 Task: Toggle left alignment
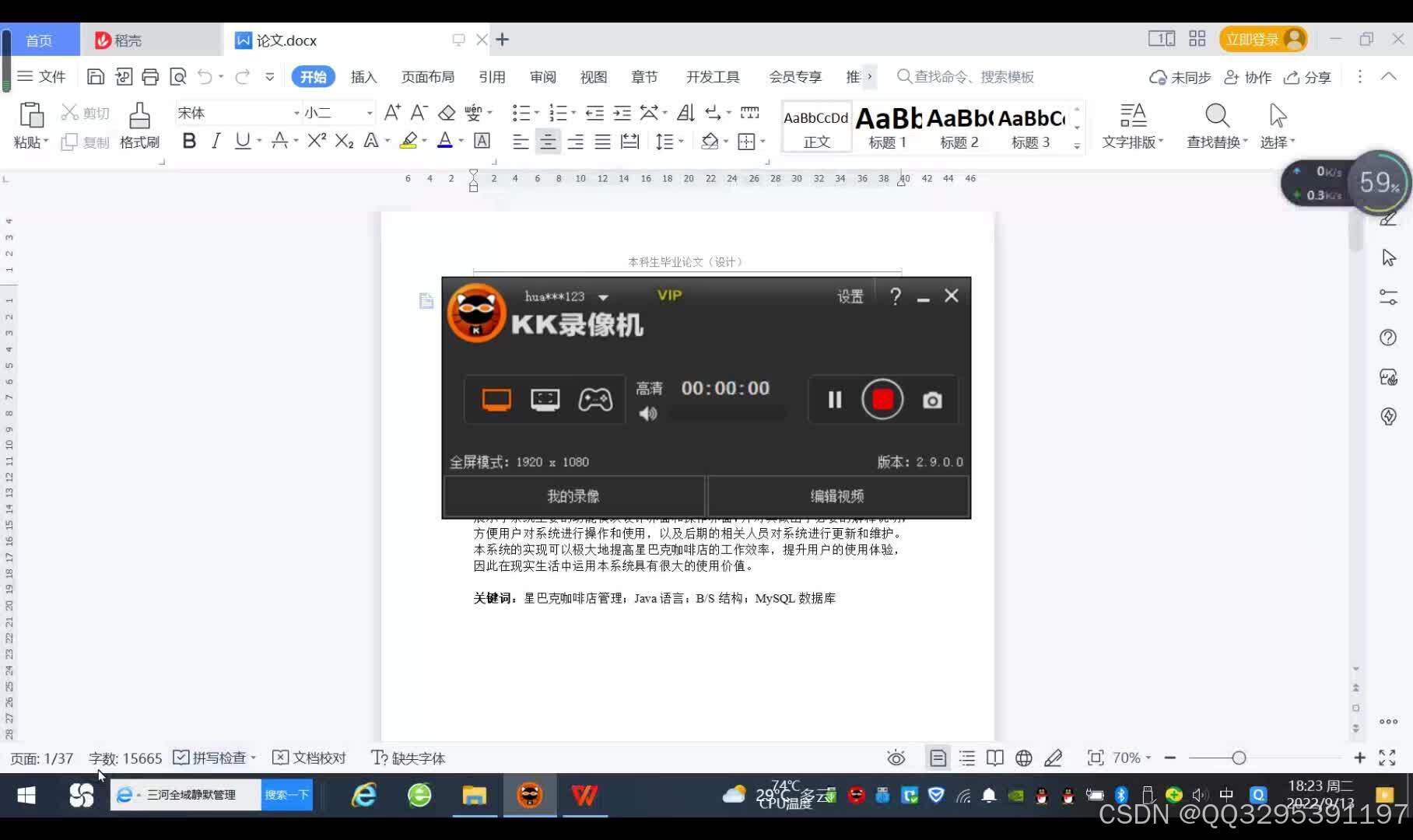[521, 142]
